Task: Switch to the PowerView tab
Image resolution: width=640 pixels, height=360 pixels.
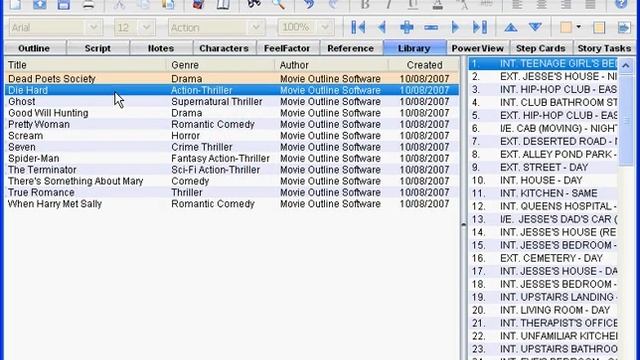Action: coord(478,48)
